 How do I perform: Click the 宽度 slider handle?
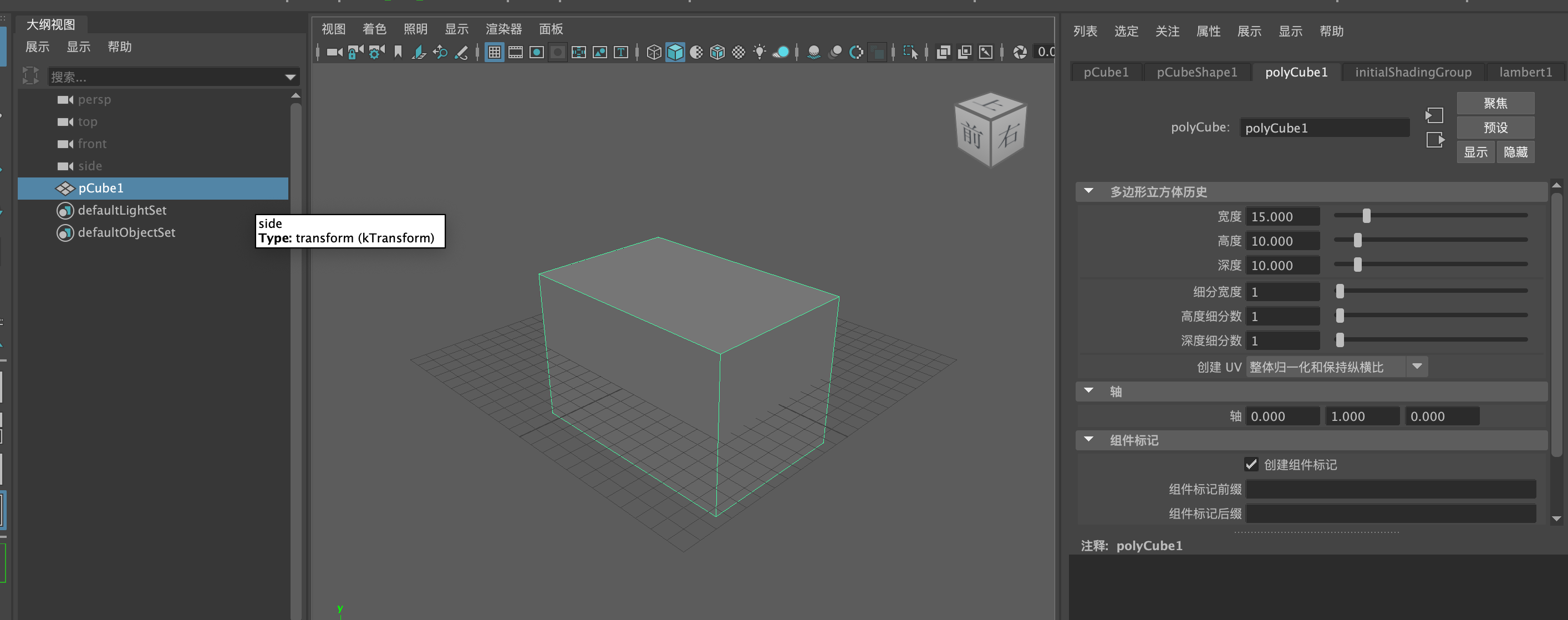(1367, 216)
